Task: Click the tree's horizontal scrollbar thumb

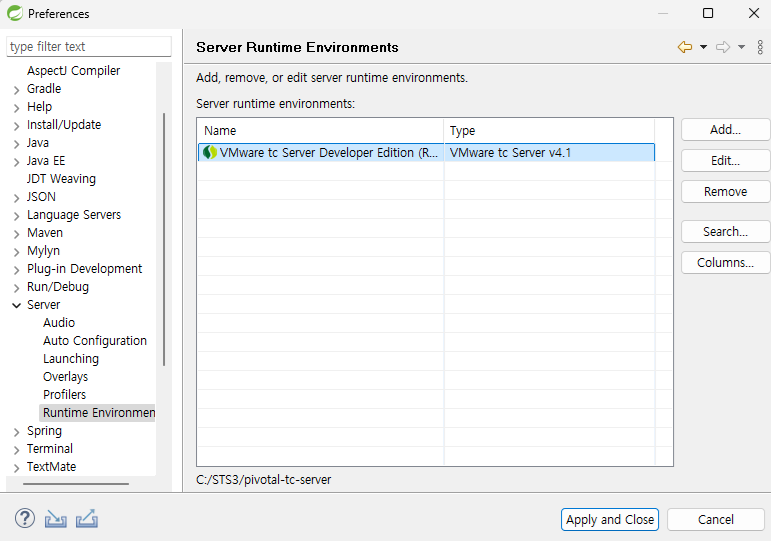Action: coord(76,484)
